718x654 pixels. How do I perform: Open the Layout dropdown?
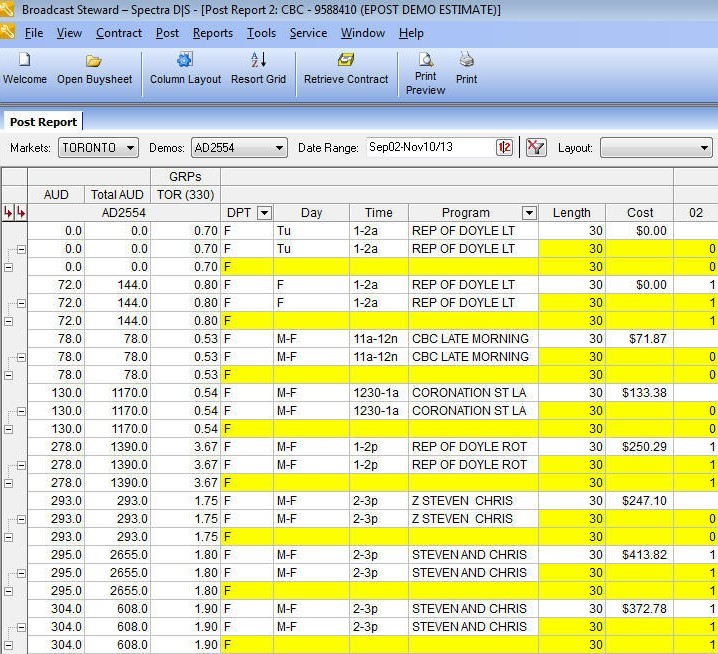[x=656, y=148]
